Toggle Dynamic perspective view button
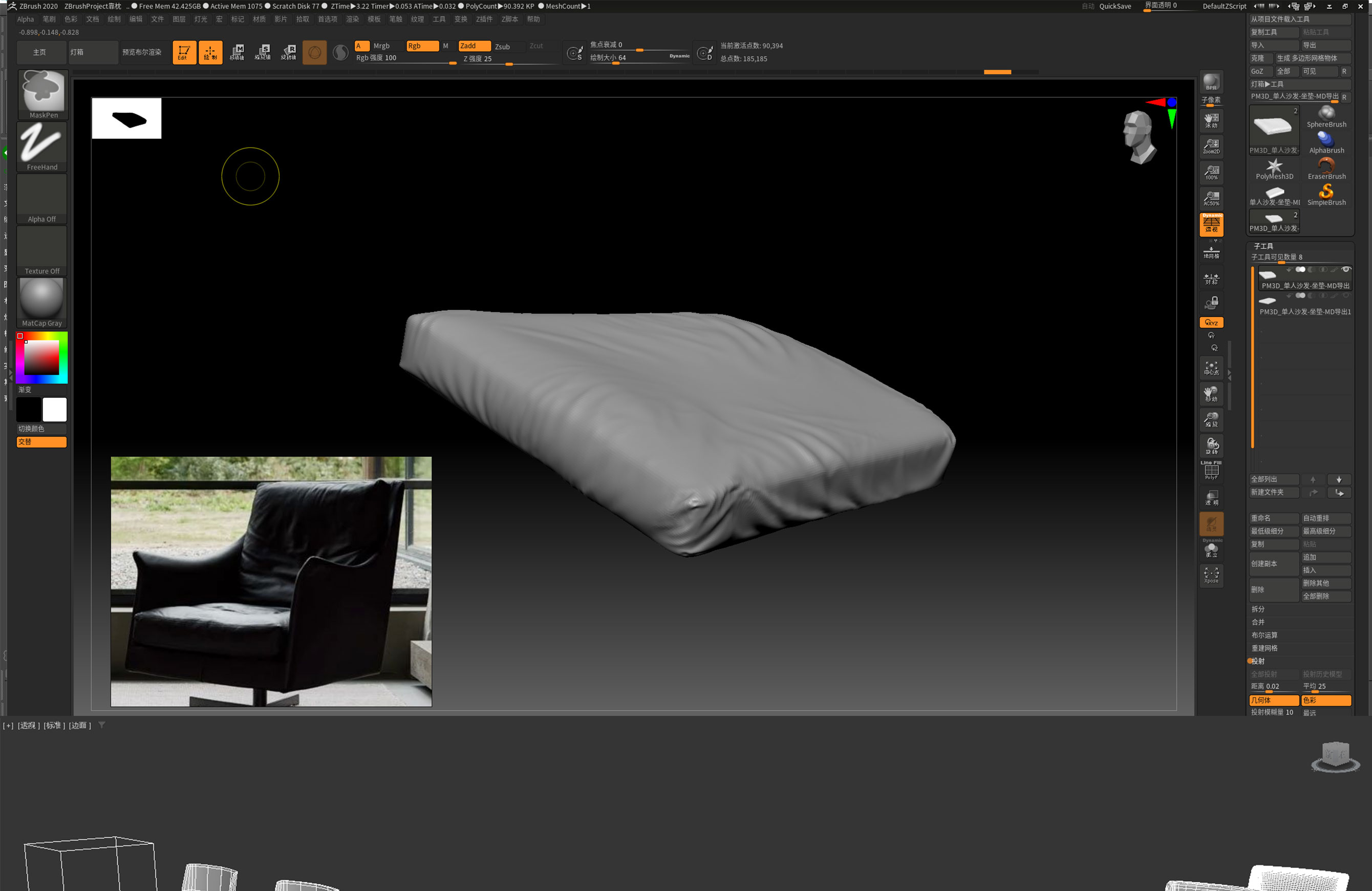Screen dimensions: 1372x891 (x=1211, y=224)
